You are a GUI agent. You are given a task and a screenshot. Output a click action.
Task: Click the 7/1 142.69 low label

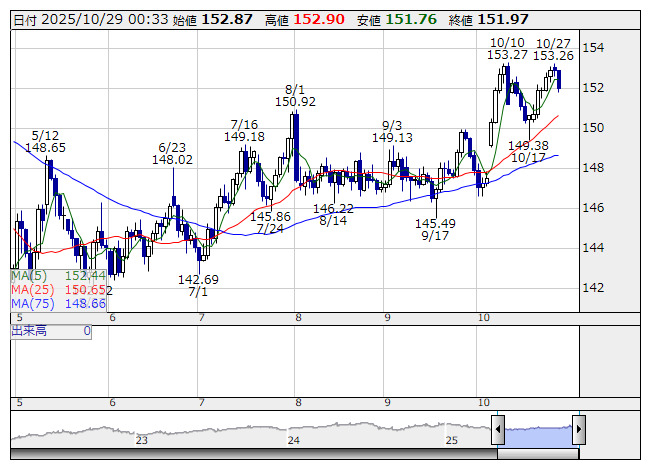tap(198, 286)
